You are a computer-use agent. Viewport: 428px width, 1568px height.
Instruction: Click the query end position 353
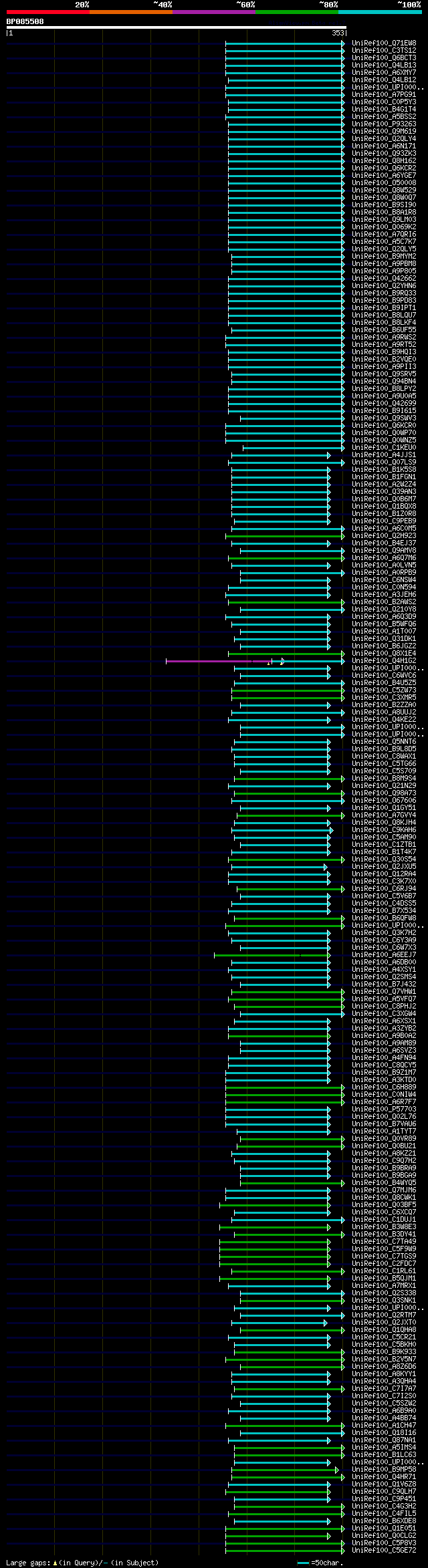[x=337, y=33]
